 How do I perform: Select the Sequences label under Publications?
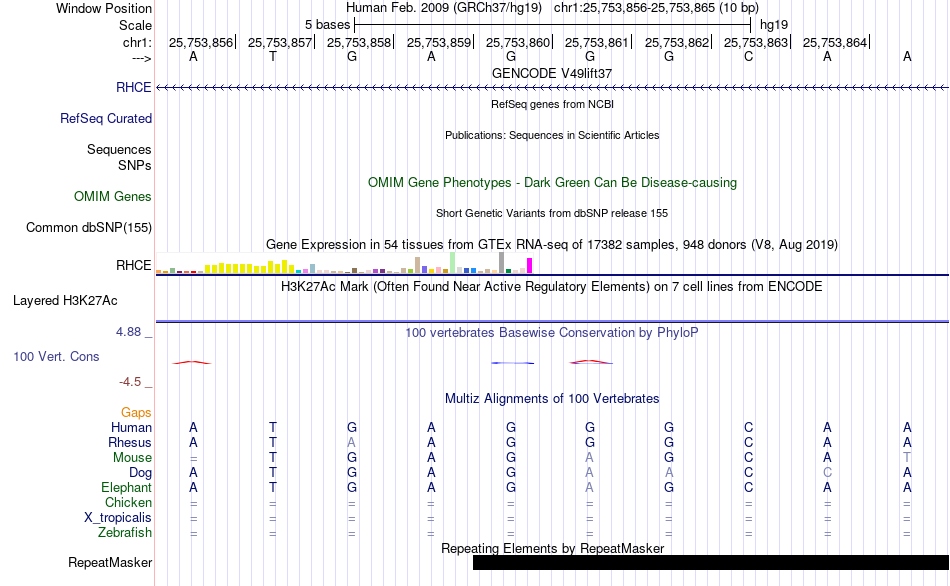(x=119, y=149)
